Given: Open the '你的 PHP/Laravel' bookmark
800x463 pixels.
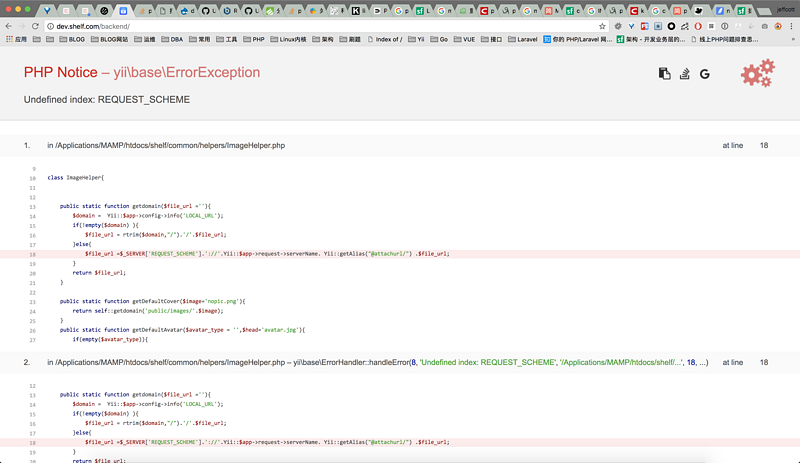Looking at the screenshot, I should tap(579, 40).
